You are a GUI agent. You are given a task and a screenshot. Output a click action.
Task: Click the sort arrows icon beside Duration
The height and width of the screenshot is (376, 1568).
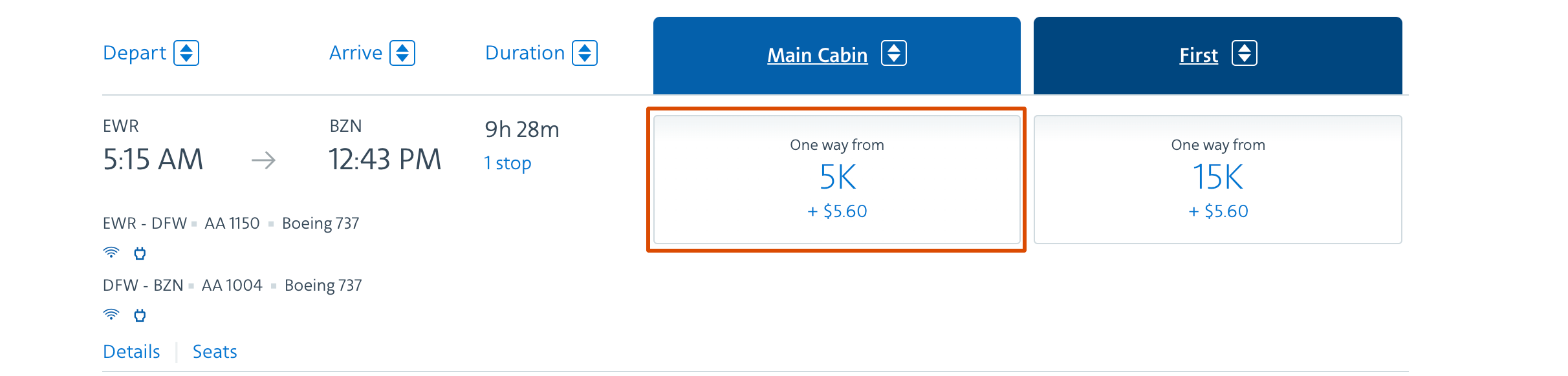(585, 53)
